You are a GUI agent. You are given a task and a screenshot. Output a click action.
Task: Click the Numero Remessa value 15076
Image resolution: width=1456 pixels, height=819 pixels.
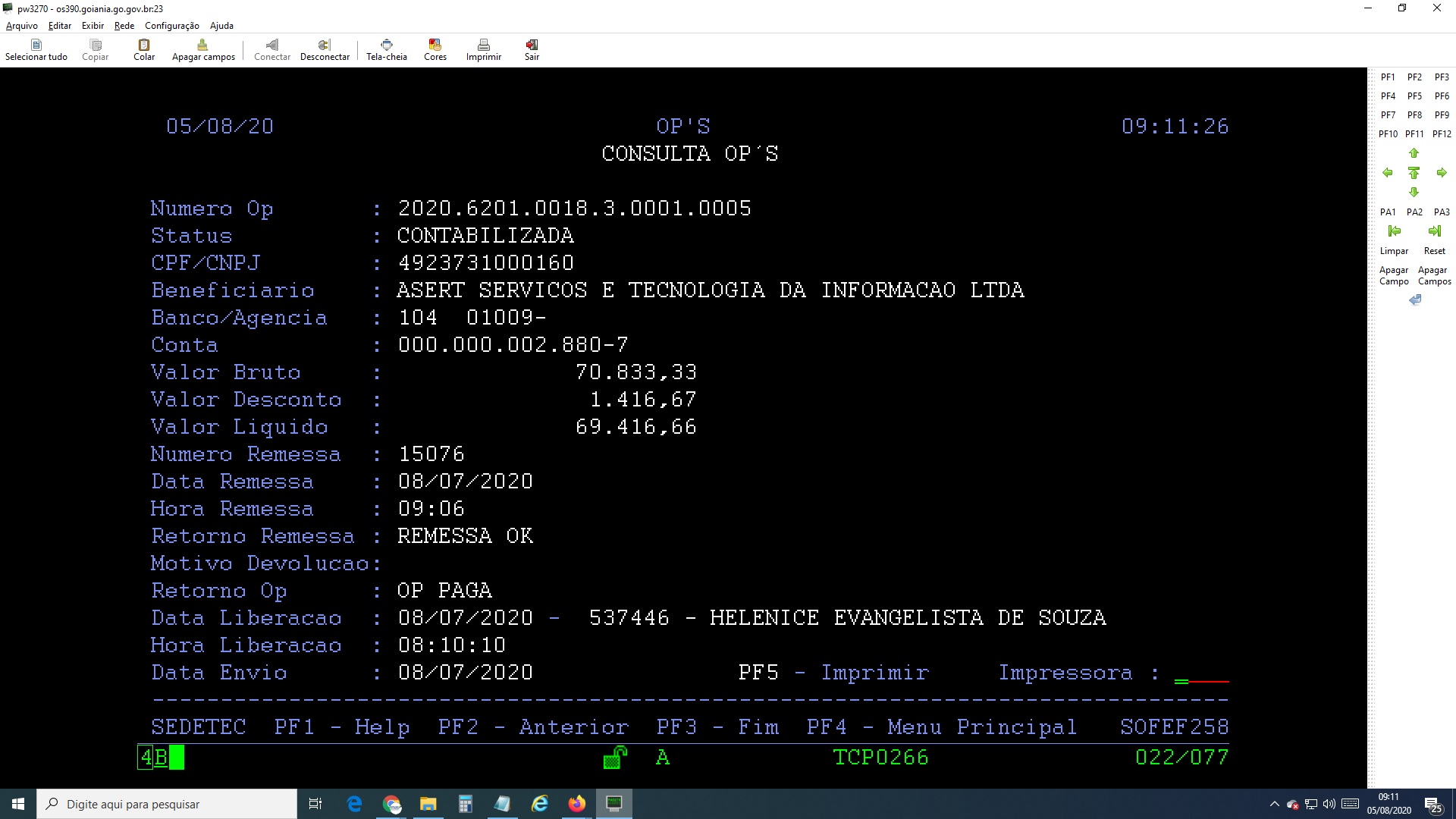pyautogui.click(x=431, y=454)
